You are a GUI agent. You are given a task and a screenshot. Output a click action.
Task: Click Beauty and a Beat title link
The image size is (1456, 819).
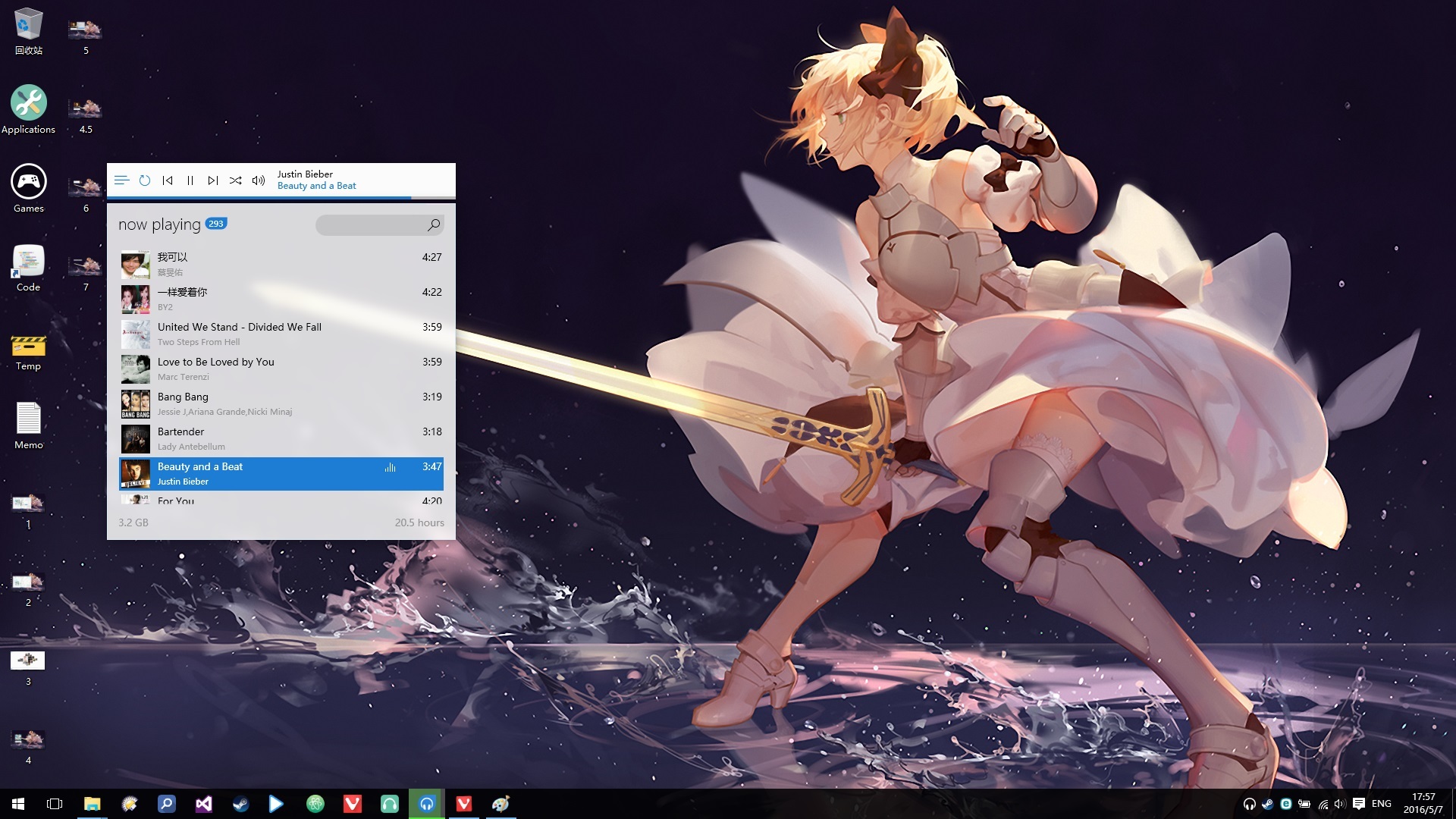(x=316, y=186)
